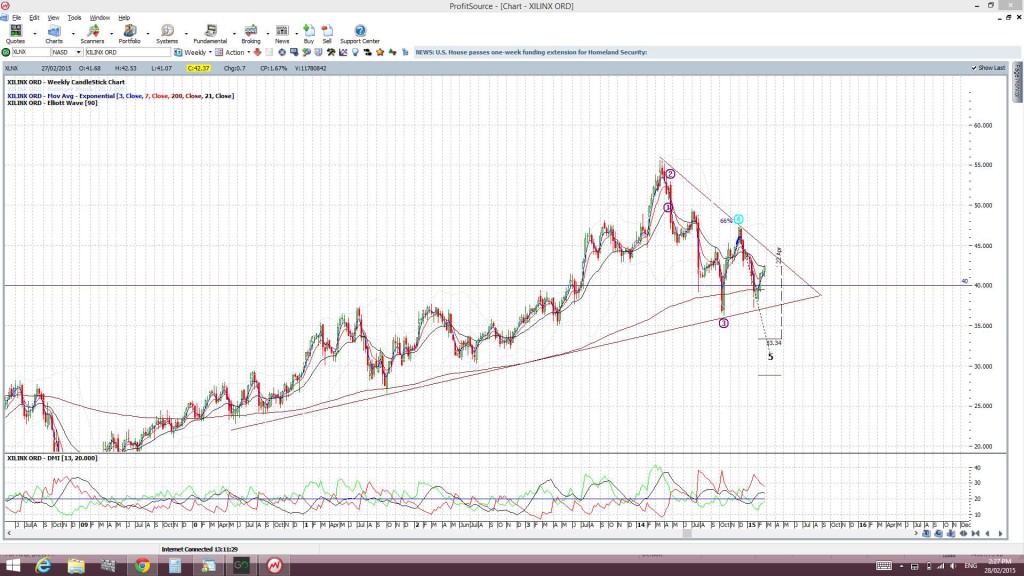1024x576 pixels.
Task: Click the wave 3 marker near October low
Action: (x=724, y=323)
